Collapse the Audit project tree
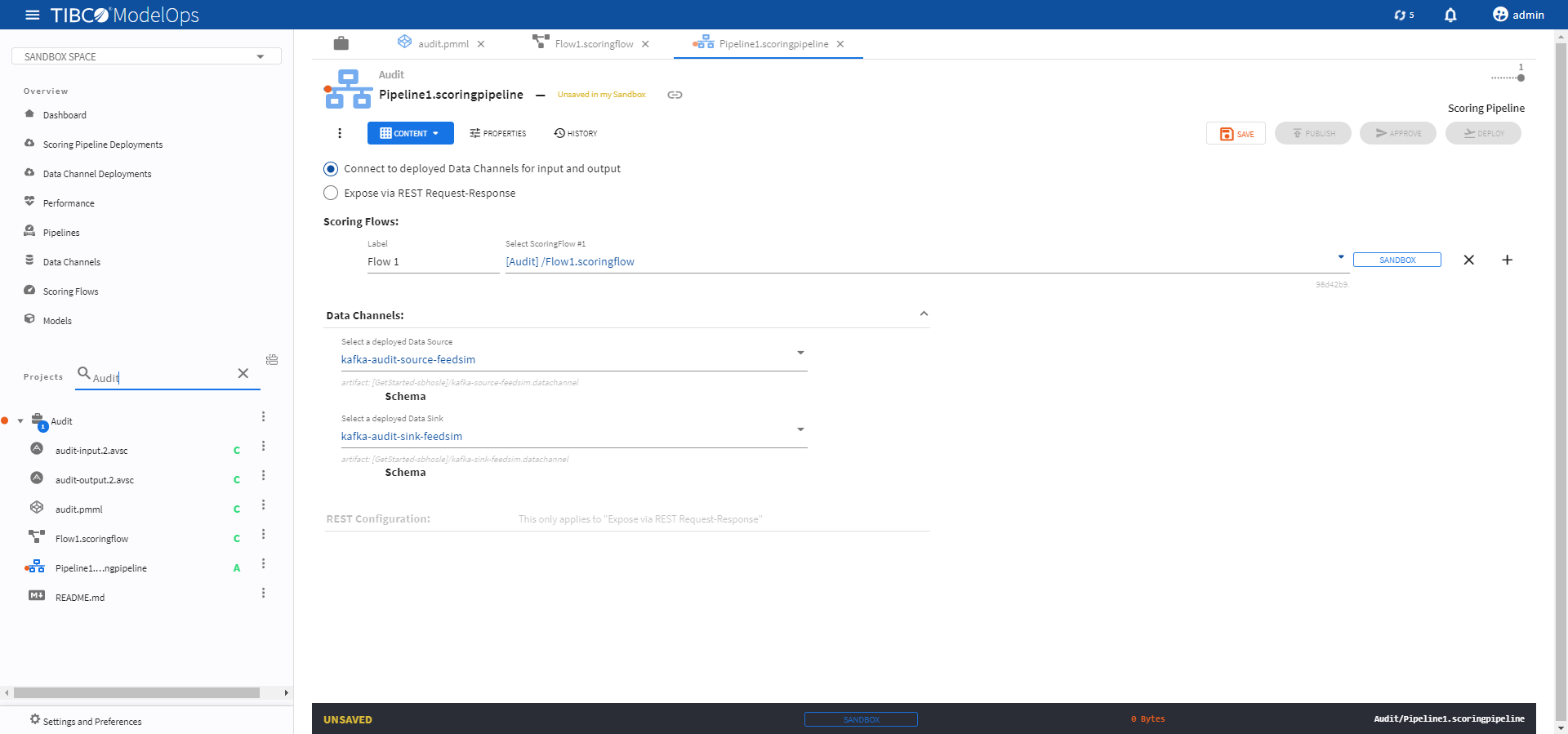1568x734 pixels. pos(20,421)
